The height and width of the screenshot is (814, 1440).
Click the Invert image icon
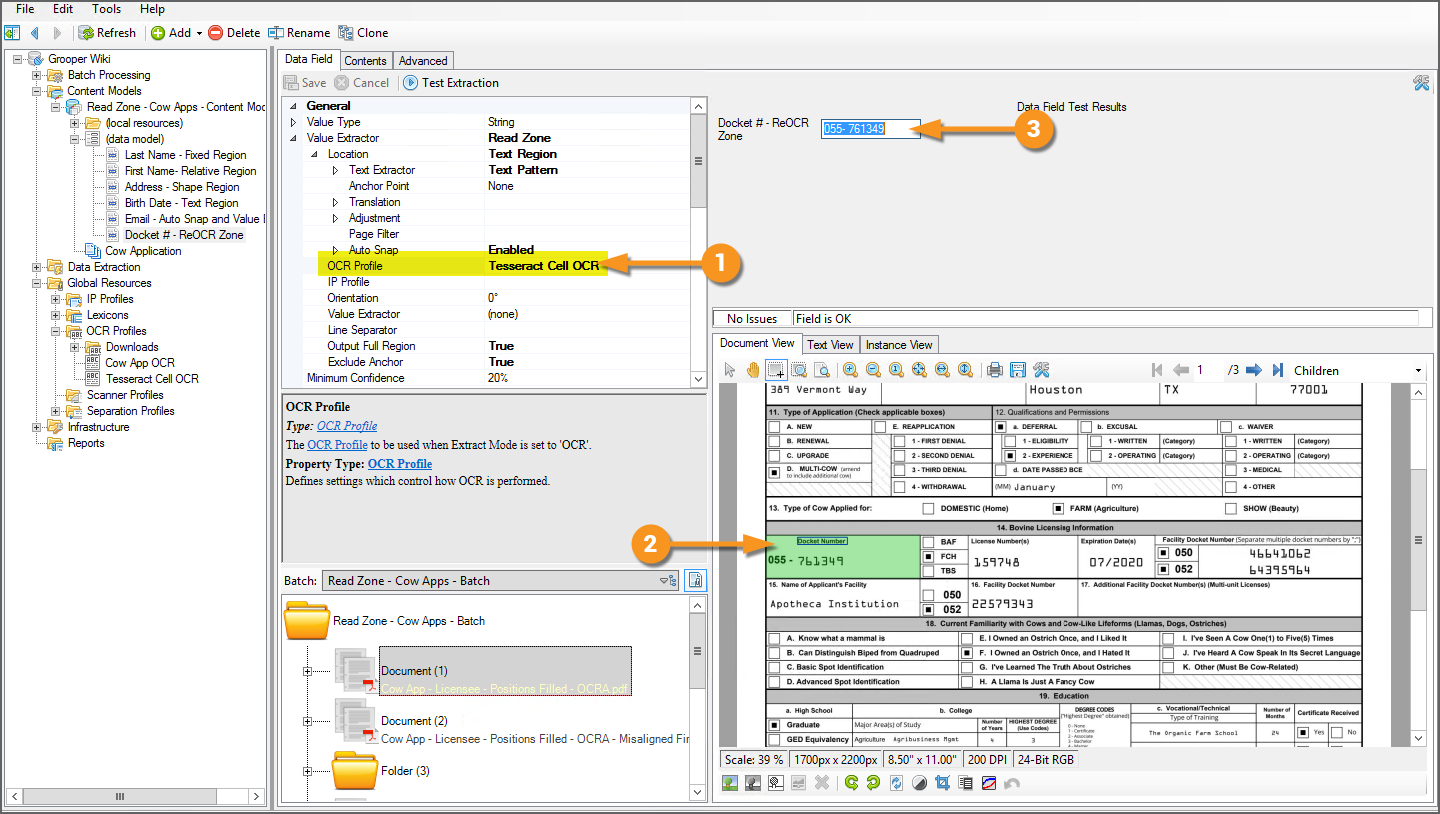[919, 783]
